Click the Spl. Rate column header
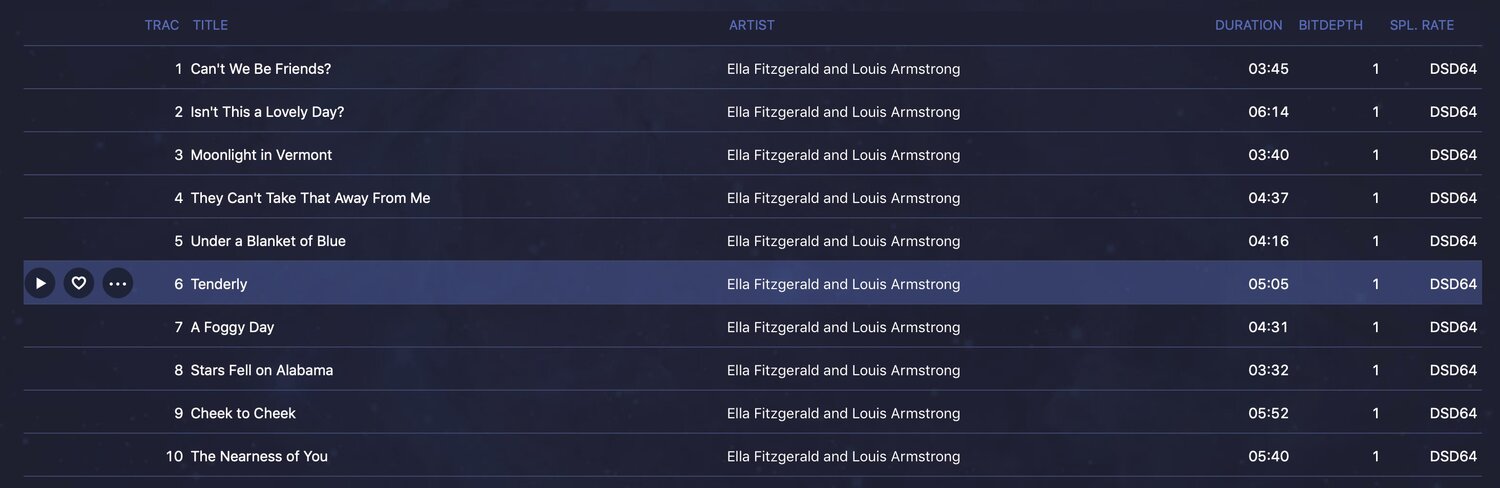This screenshot has height=488, width=1500. (x=1421, y=25)
